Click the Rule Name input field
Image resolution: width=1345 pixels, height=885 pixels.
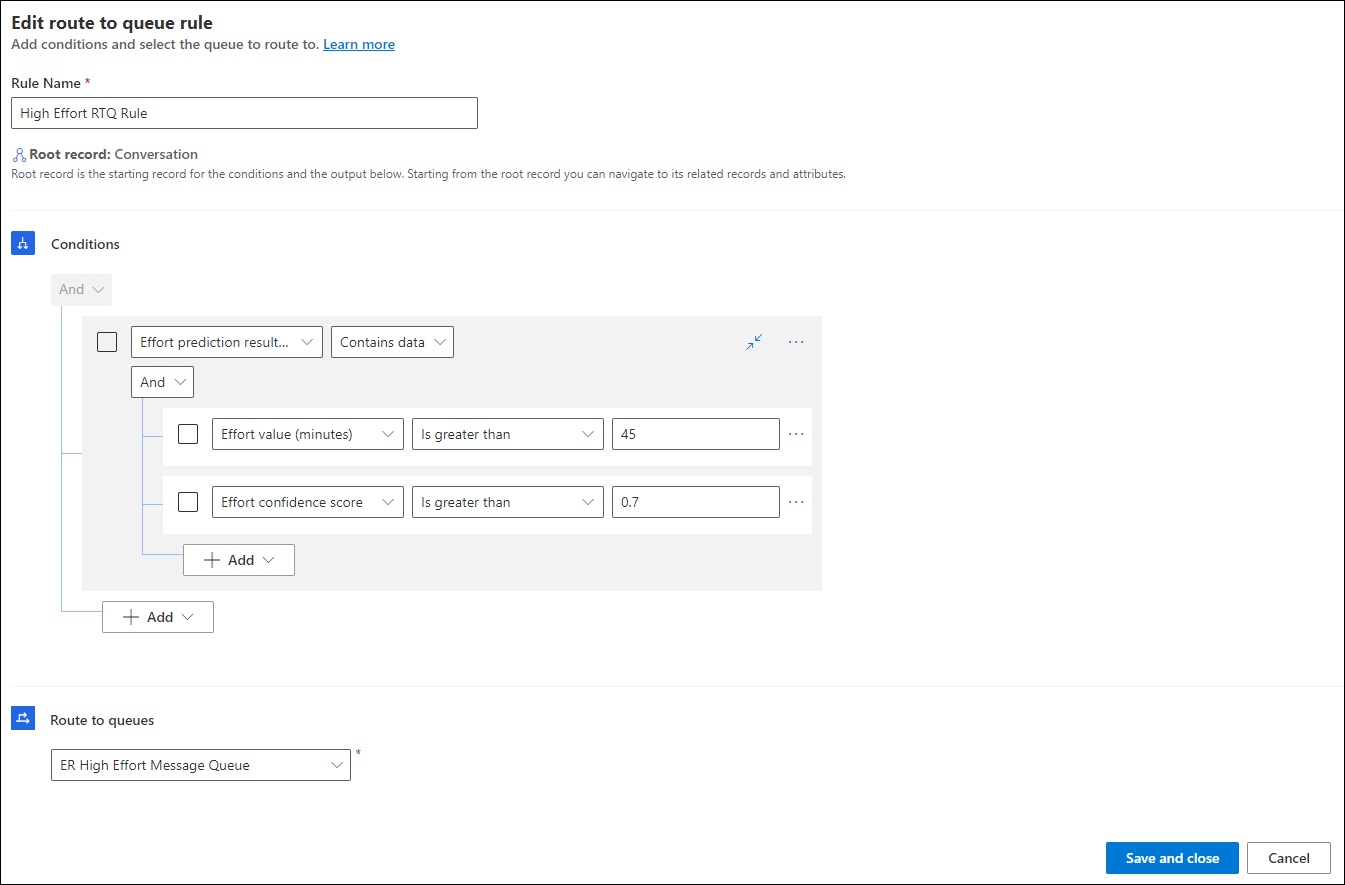tap(244, 113)
